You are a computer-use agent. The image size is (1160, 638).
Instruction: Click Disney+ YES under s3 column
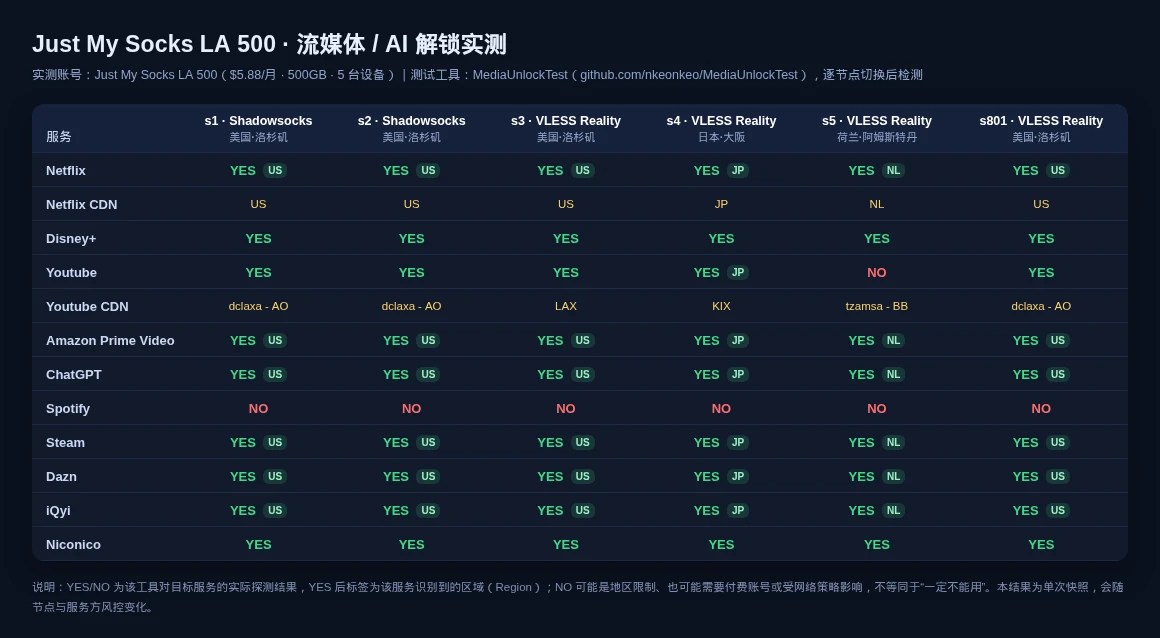566,238
